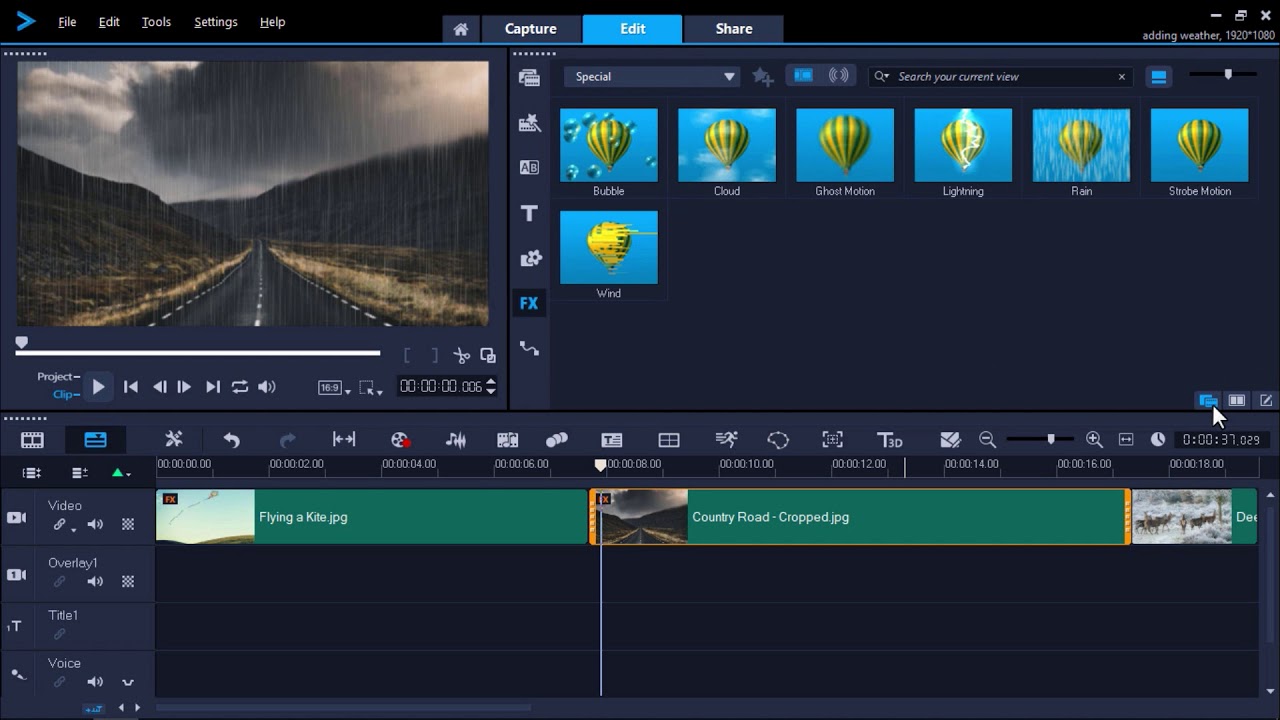Open the Tools menu
The width and height of the screenshot is (1280, 720).
156,22
